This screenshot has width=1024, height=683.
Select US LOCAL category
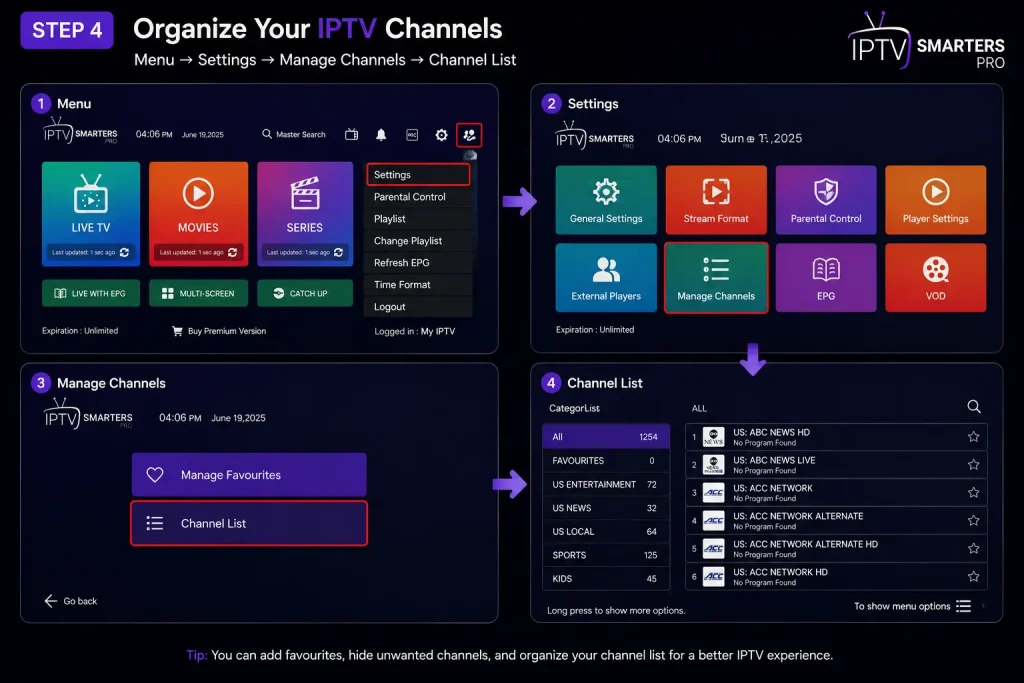tap(606, 532)
